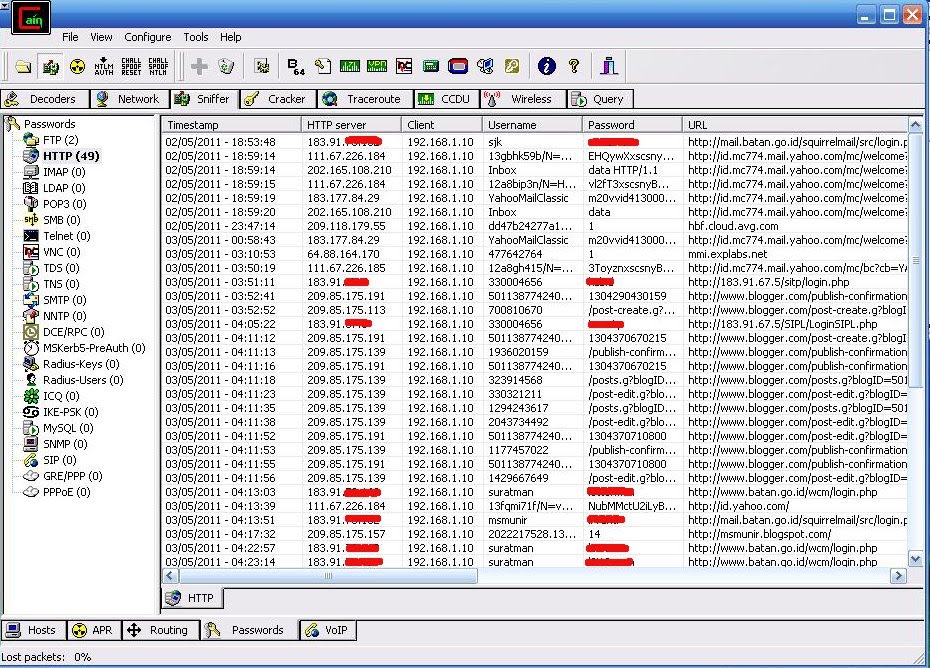This screenshot has width=930, height=668.
Task: Toggle the Start/Stop Sniffer toolbar icon
Action: [50, 67]
